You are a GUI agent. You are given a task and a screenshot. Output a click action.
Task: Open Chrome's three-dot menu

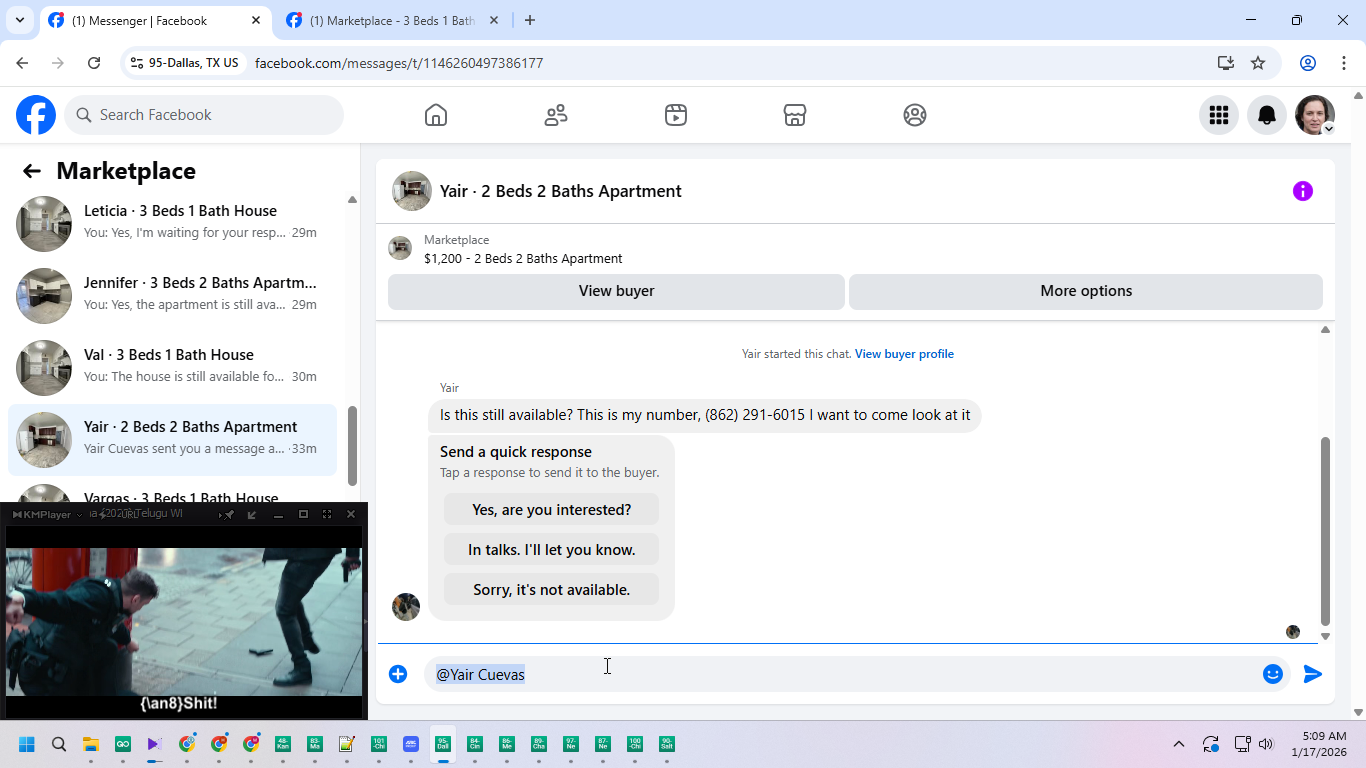[1343, 63]
